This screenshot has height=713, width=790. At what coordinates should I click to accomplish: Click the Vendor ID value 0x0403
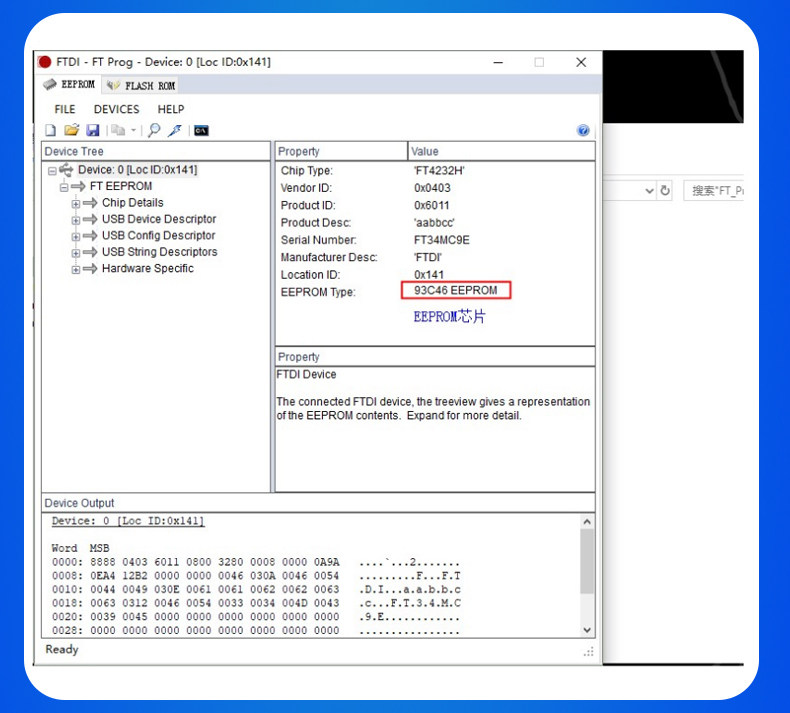pos(432,188)
